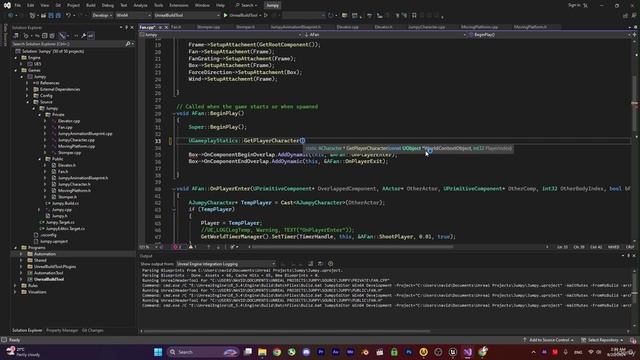This screenshot has height=360, width=640.
Task: Open Show output from dropdown
Action: point(226,264)
